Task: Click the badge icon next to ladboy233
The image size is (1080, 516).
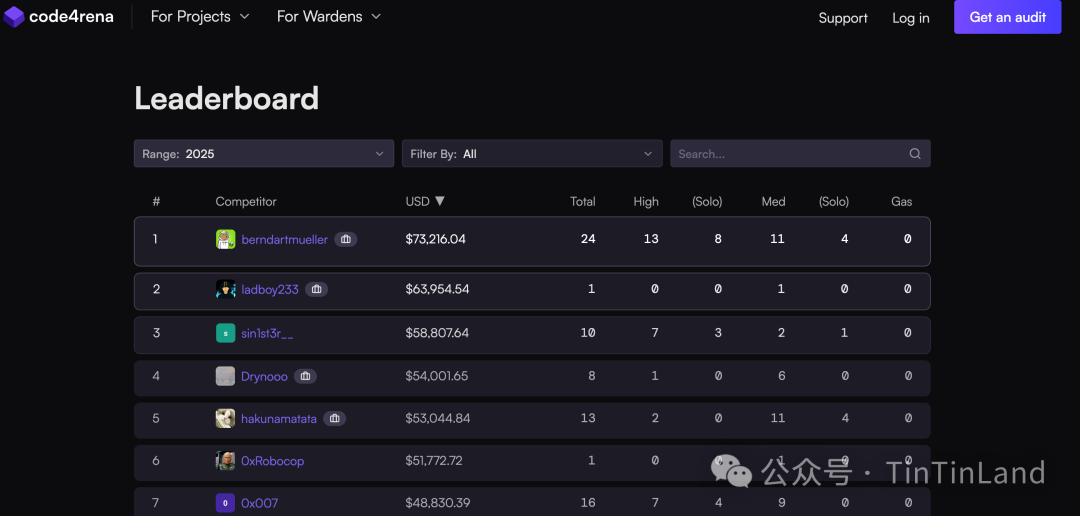Action: tap(317, 289)
